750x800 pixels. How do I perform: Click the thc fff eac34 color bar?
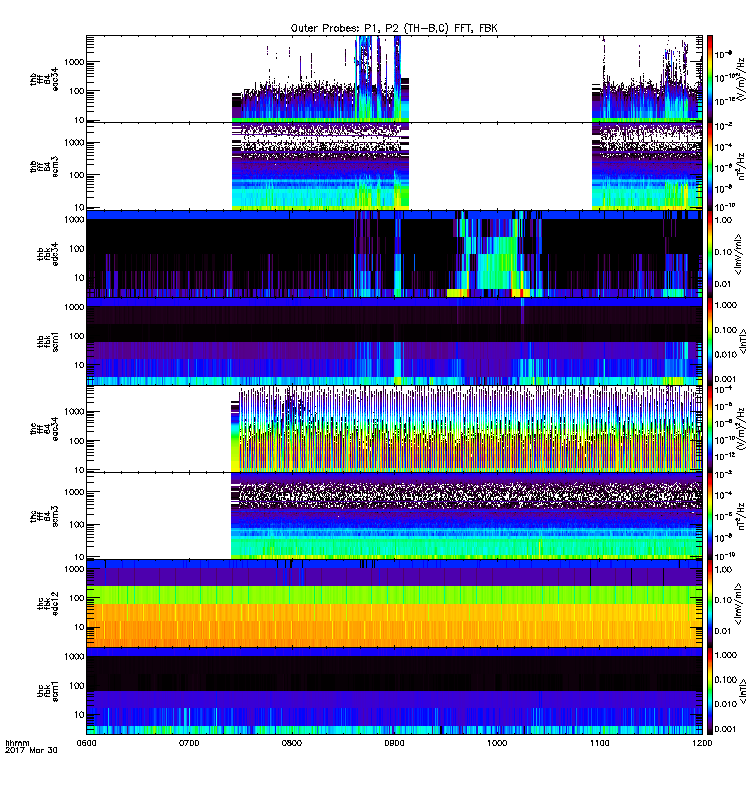tap(710, 429)
